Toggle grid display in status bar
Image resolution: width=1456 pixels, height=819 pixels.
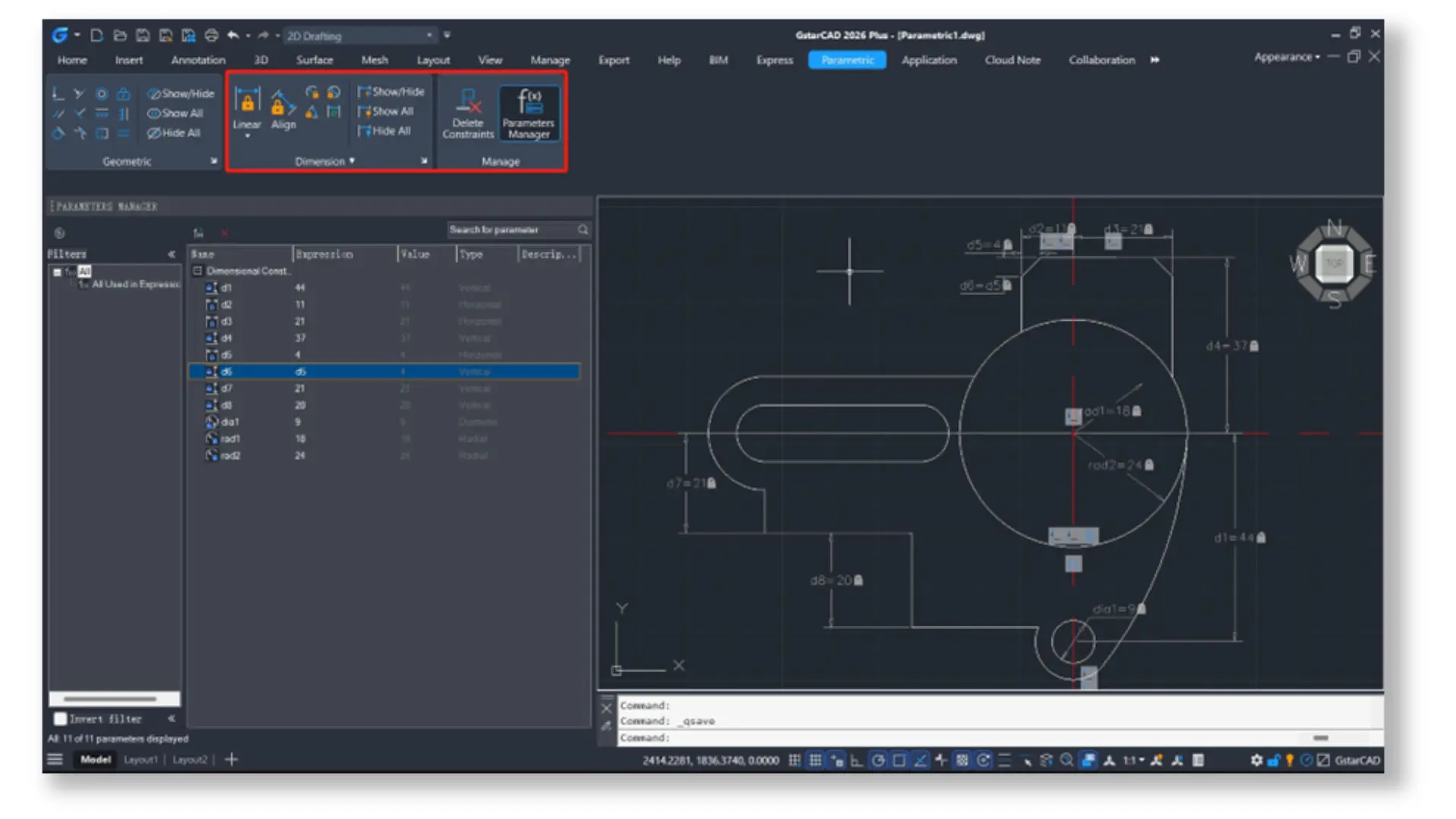coord(815,760)
